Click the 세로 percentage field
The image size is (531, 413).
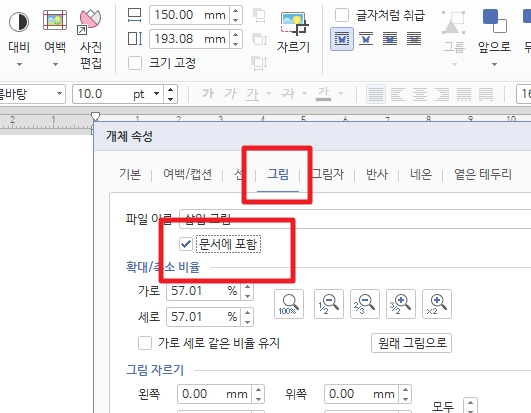pos(203,317)
